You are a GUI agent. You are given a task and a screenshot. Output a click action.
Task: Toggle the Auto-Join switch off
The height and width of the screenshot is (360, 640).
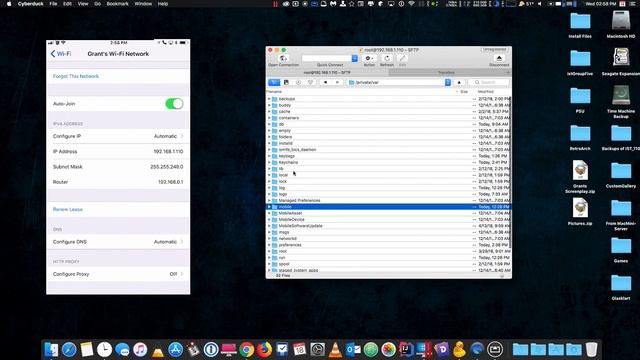[x=174, y=104]
